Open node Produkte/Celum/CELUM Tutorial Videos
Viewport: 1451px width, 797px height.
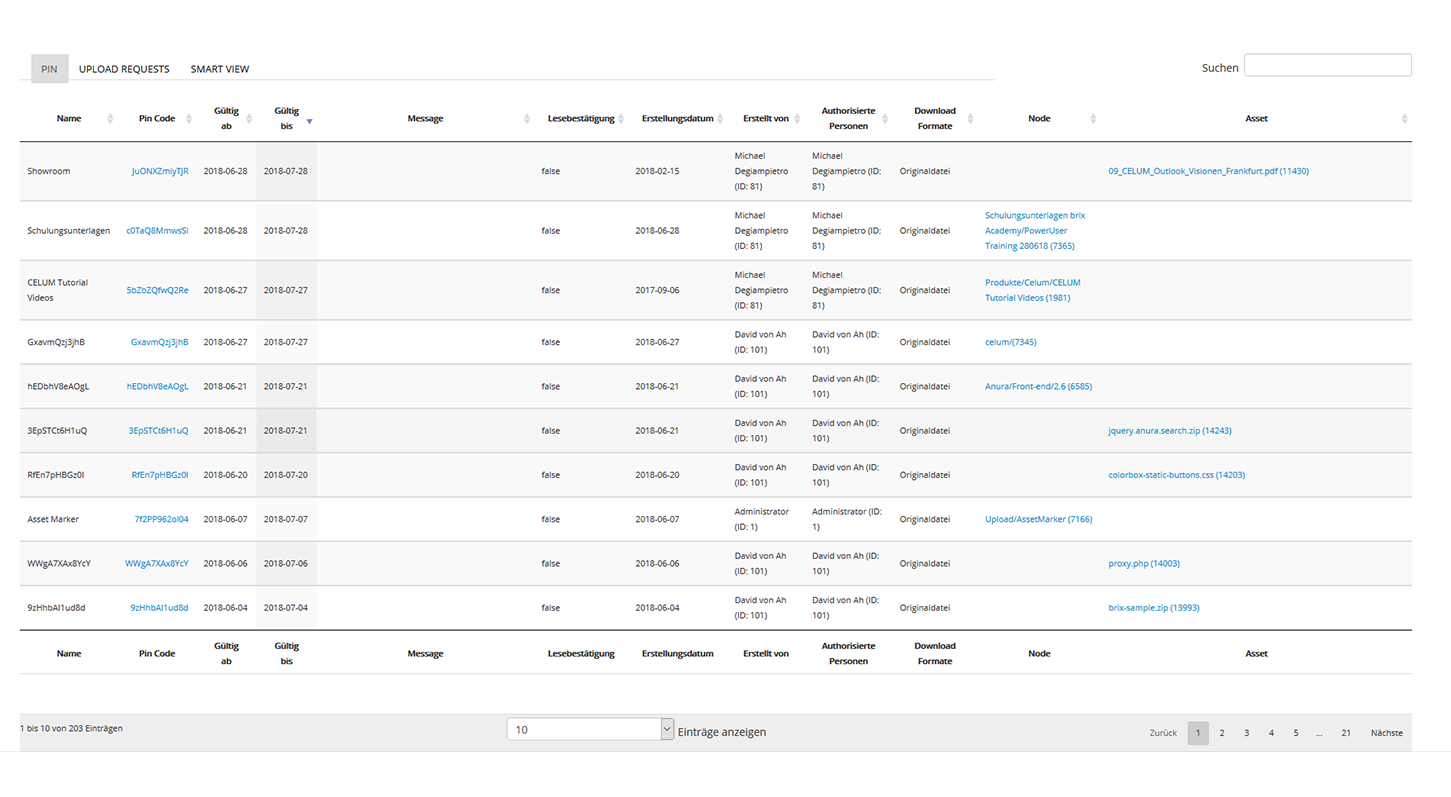point(1033,290)
